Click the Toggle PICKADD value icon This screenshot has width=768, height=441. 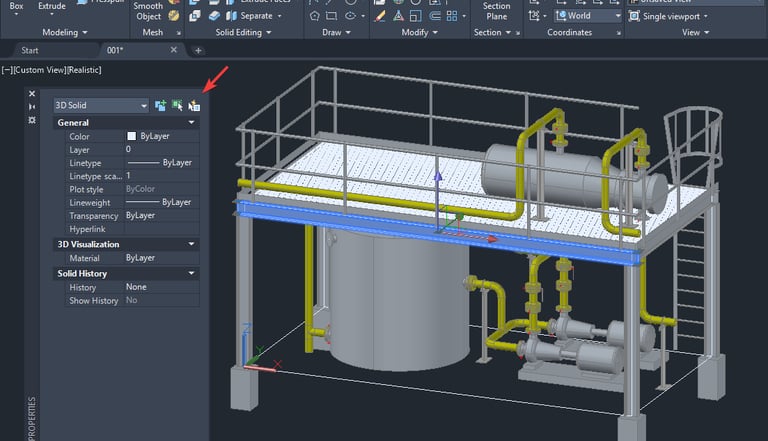[x=160, y=105]
